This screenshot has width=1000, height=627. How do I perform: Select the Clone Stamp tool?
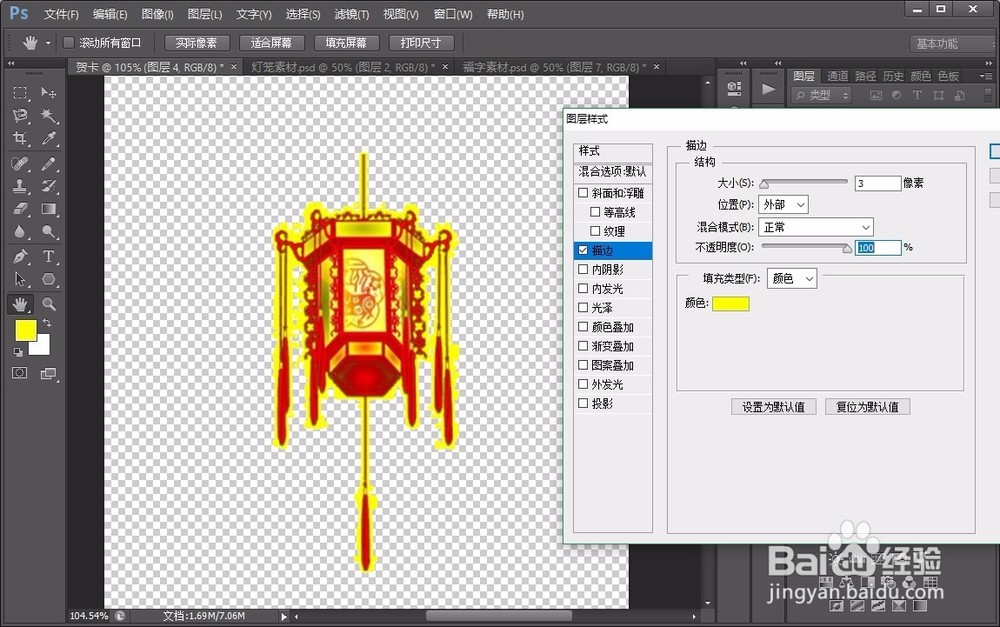click(20, 186)
